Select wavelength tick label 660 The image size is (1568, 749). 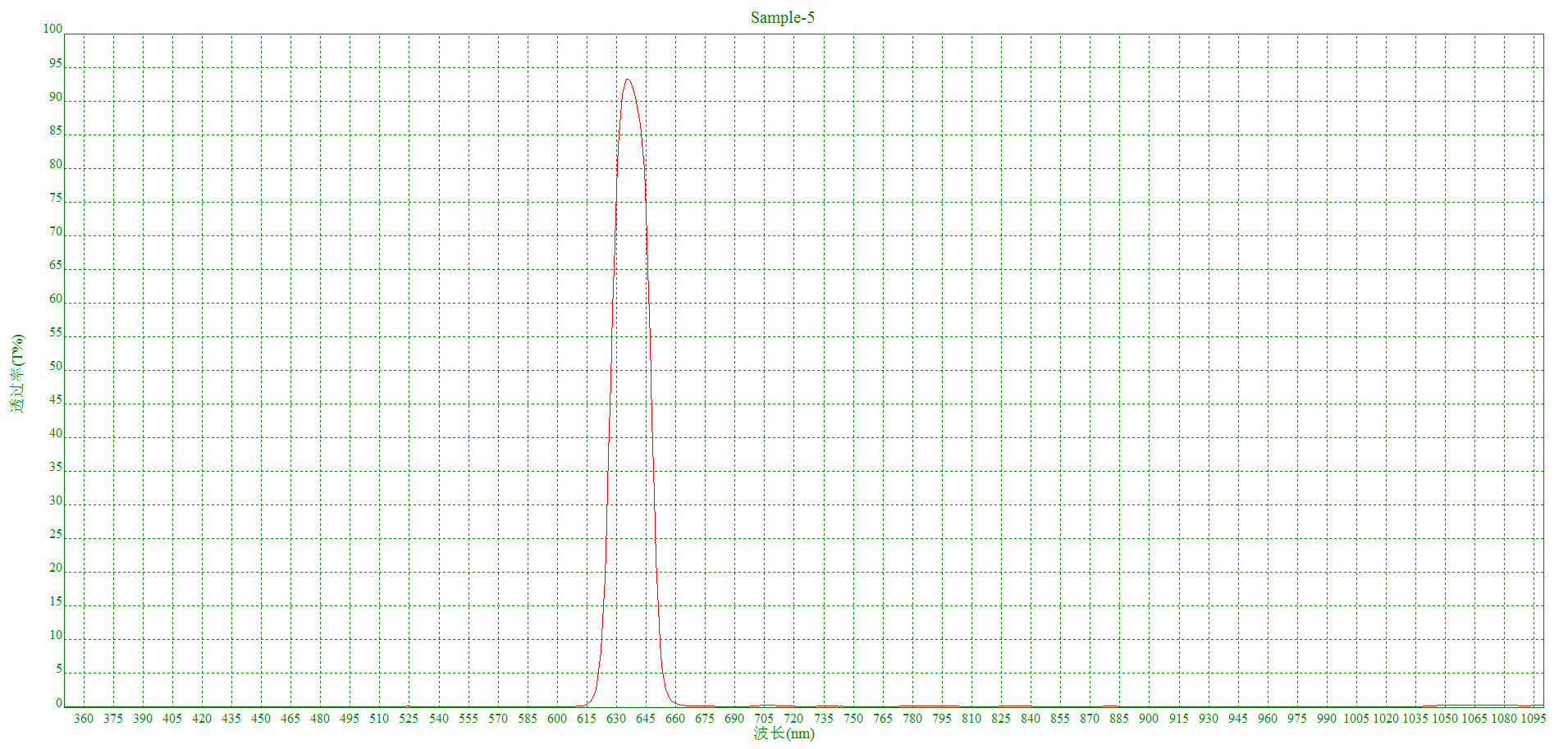(675, 719)
